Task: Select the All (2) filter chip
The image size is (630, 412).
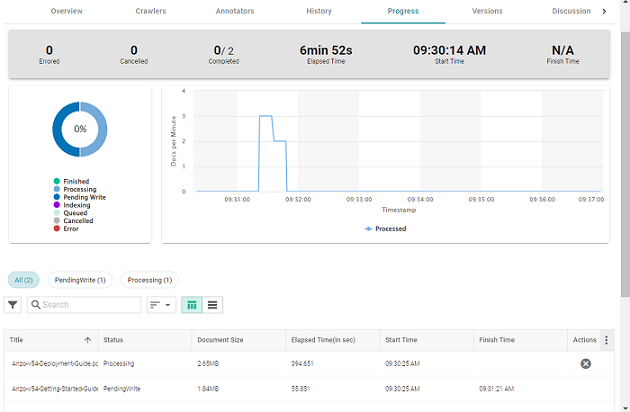Action: pos(23,280)
